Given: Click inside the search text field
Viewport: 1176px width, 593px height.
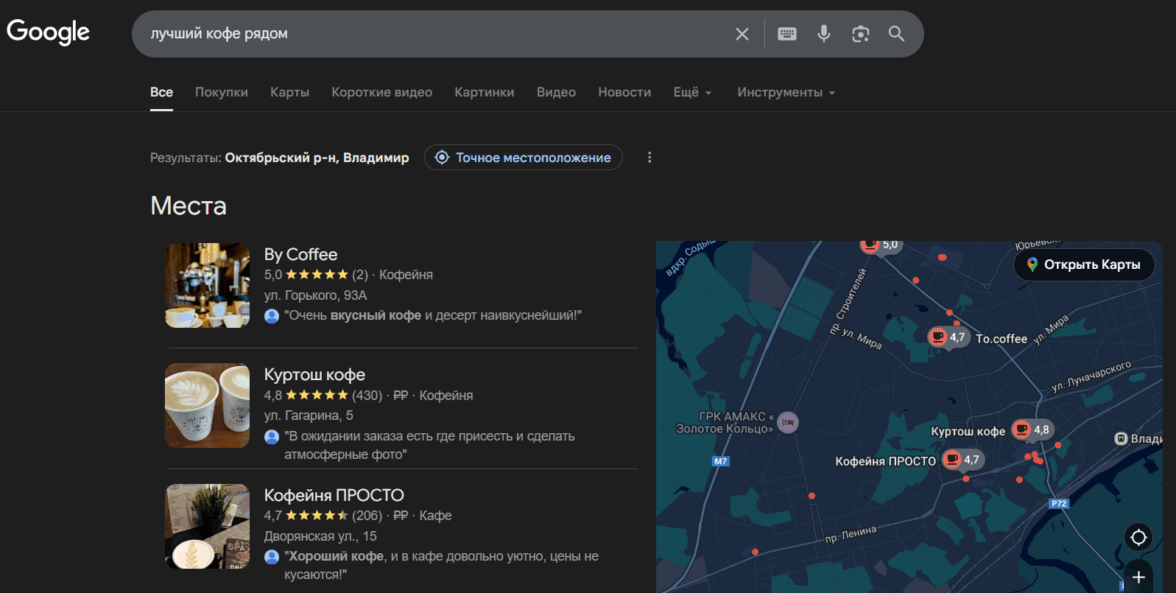Looking at the screenshot, I should [x=430, y=34].
